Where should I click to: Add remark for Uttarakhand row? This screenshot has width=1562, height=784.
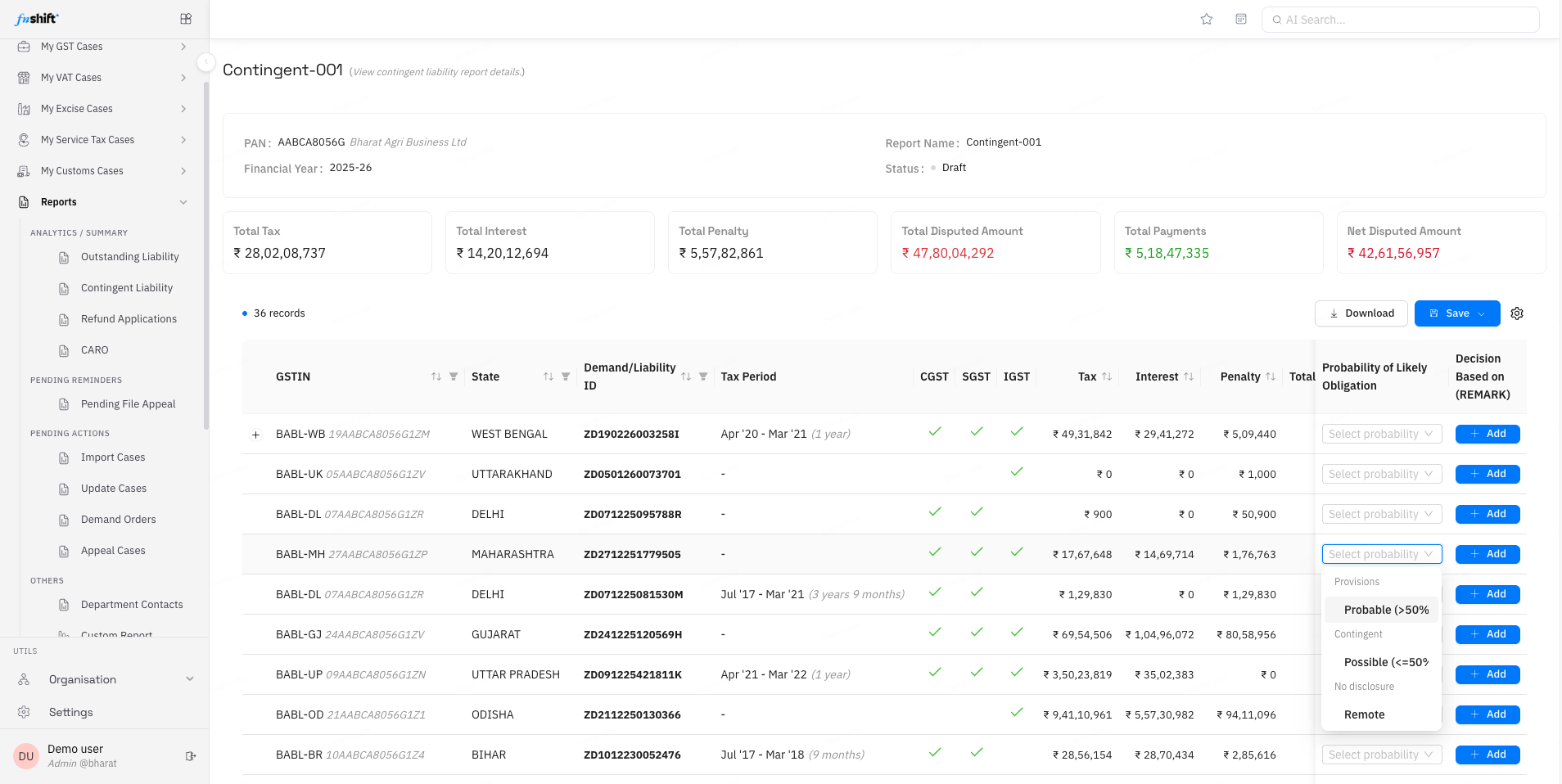point(1488,474)
